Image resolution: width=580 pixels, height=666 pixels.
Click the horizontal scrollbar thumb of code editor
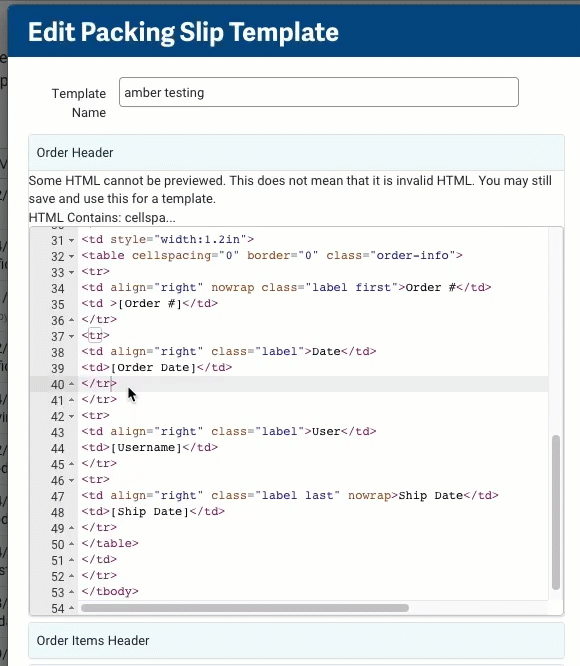pos(245,608)
